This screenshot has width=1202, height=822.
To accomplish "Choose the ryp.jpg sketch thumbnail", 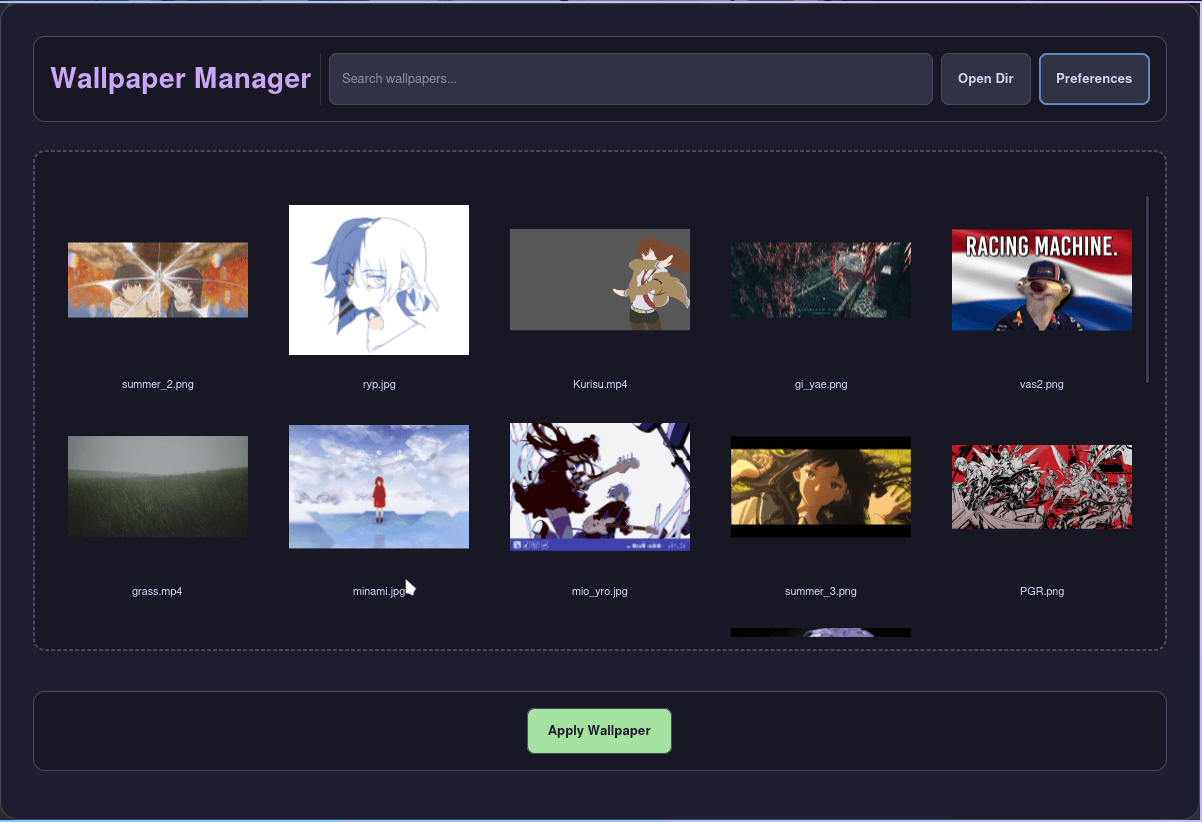I will [379, 280].
